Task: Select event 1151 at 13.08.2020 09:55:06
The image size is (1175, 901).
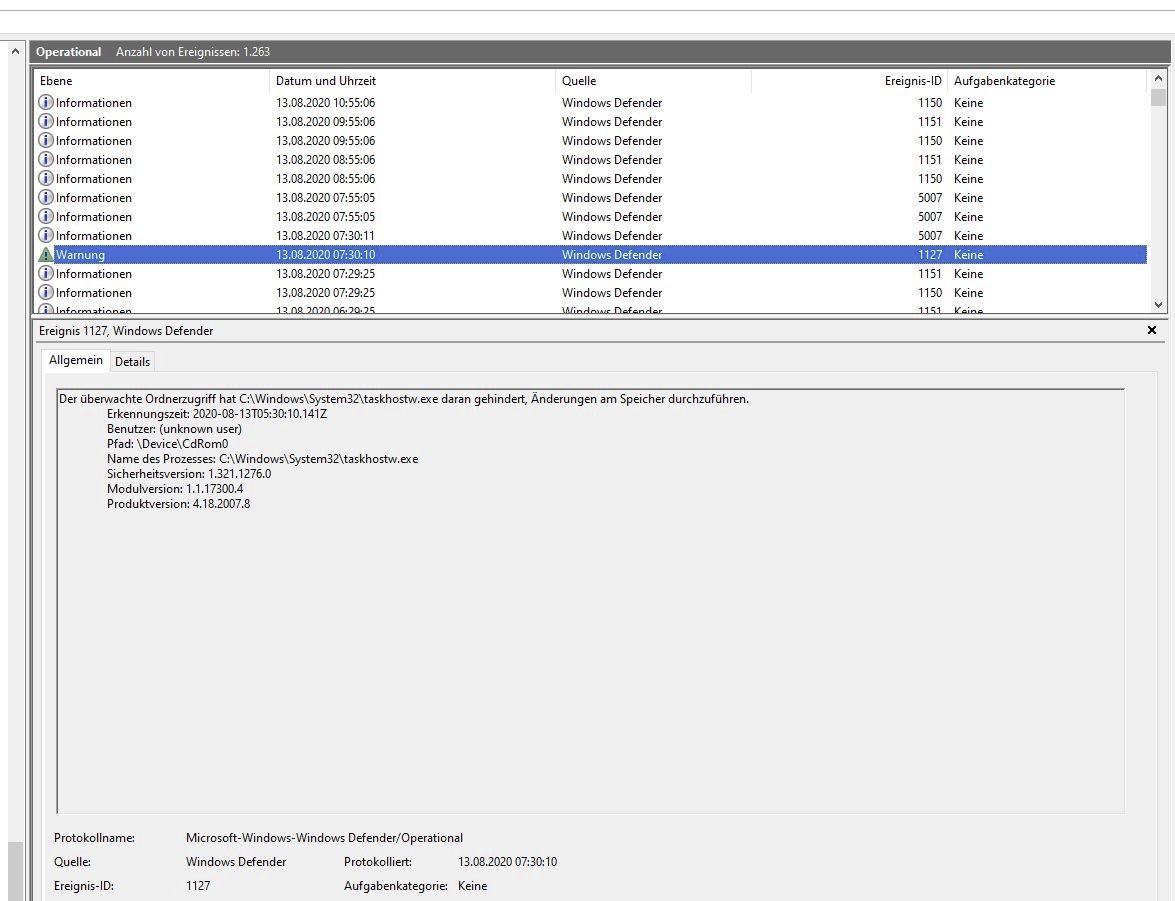Action: tap(592, 121)
